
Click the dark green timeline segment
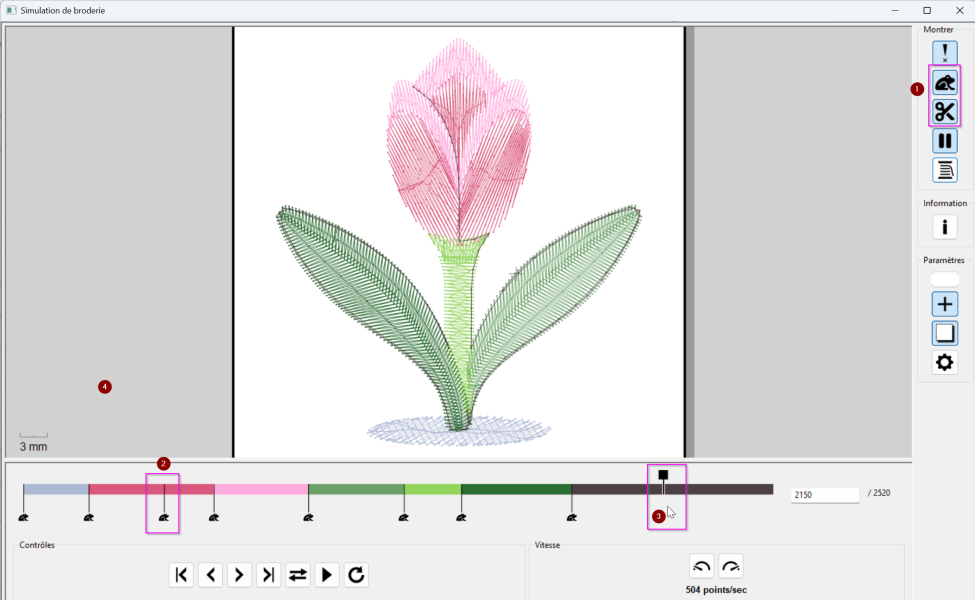(516, 489)
